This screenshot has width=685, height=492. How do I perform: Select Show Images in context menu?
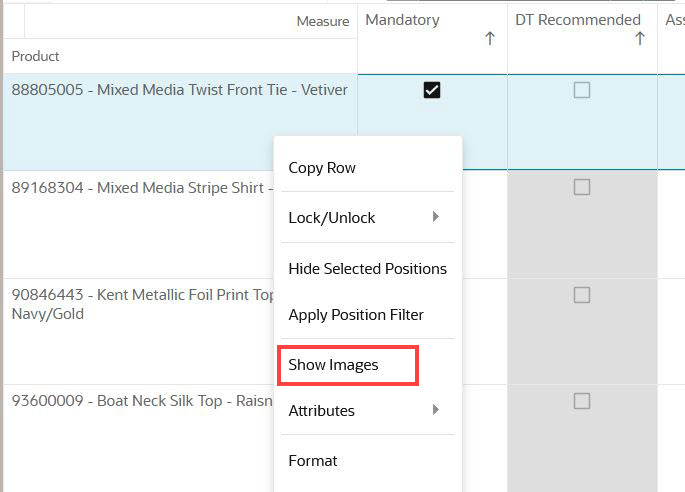tap(333, 365)
